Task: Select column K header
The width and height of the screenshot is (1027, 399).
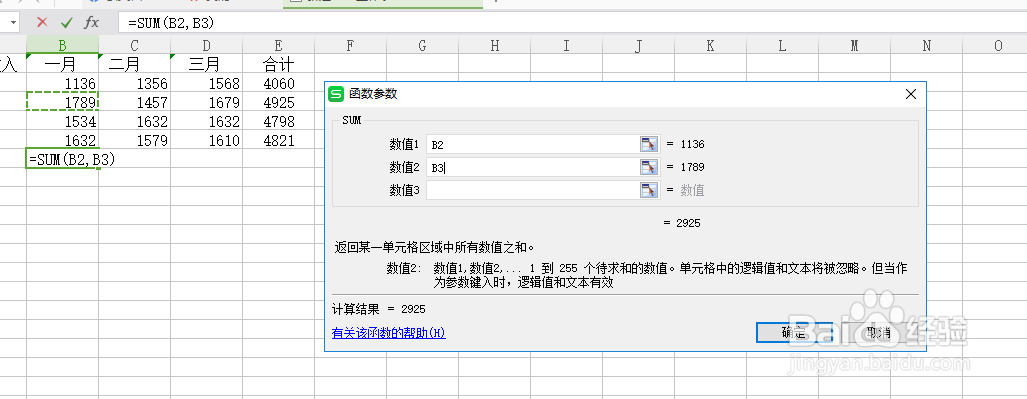Action: pyautogui.click(x=711, y=45)
